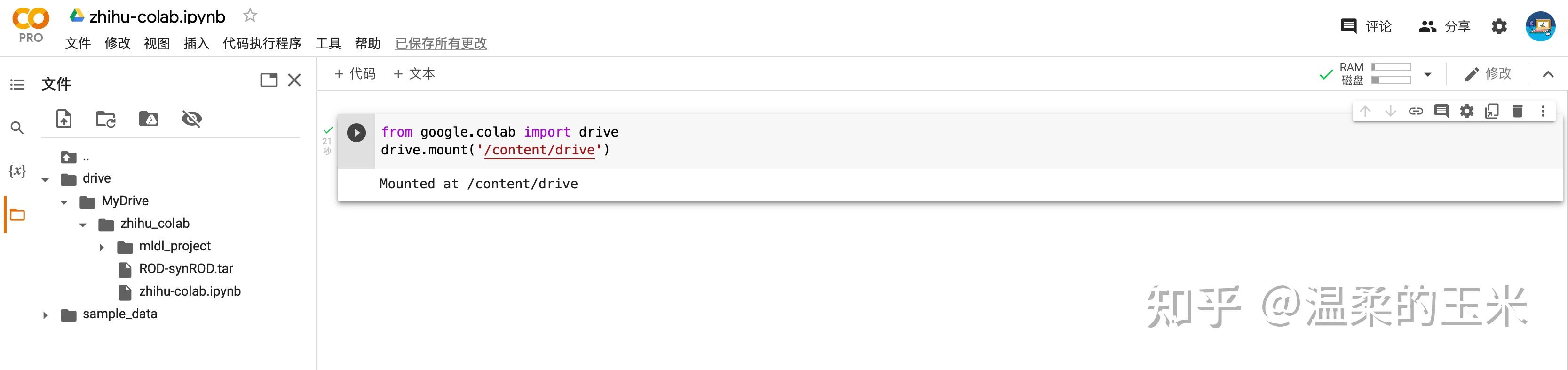The image size is (1568, 370).
Task: Open the 工具 menu
Action: (x=327, y=43)
